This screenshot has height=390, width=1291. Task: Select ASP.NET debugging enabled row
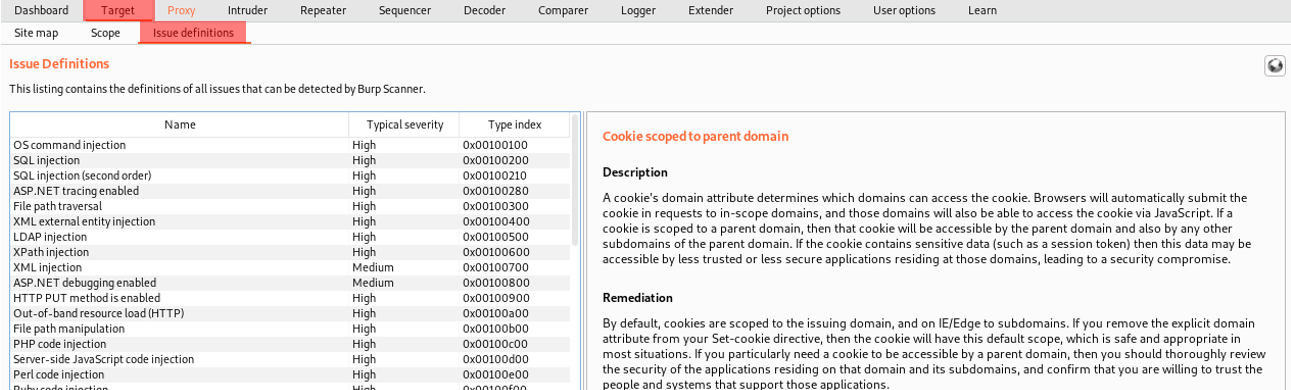coord(290,283)
